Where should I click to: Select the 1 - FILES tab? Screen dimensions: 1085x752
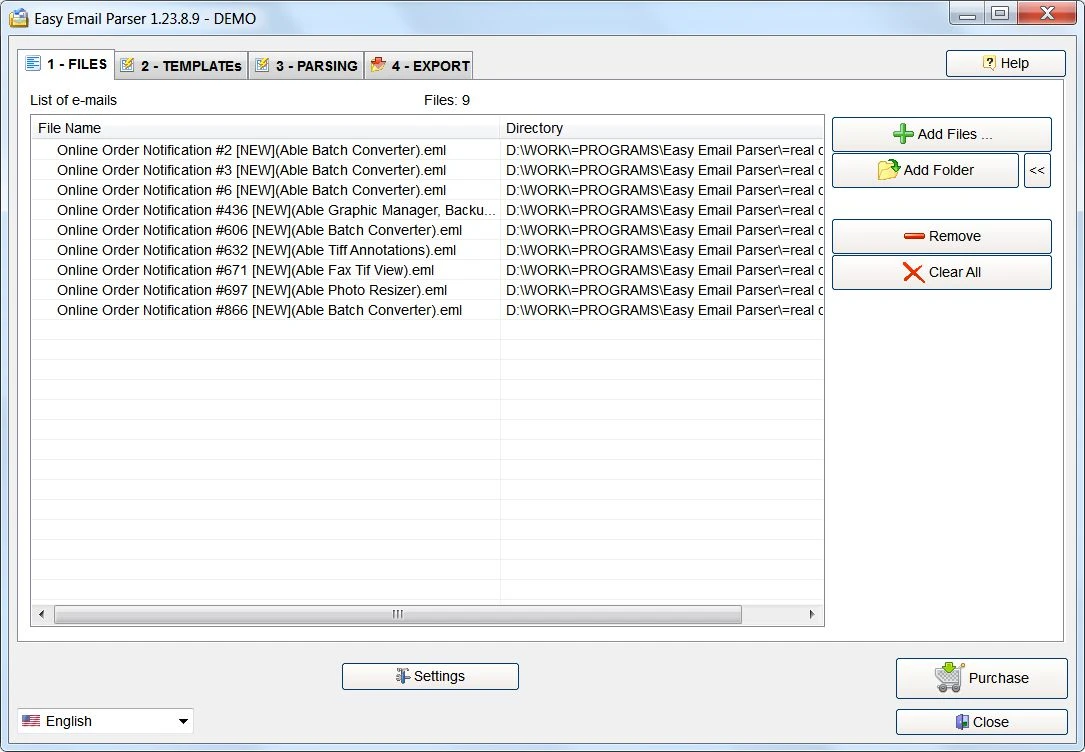pyautogui.click(x=66, y=64)
